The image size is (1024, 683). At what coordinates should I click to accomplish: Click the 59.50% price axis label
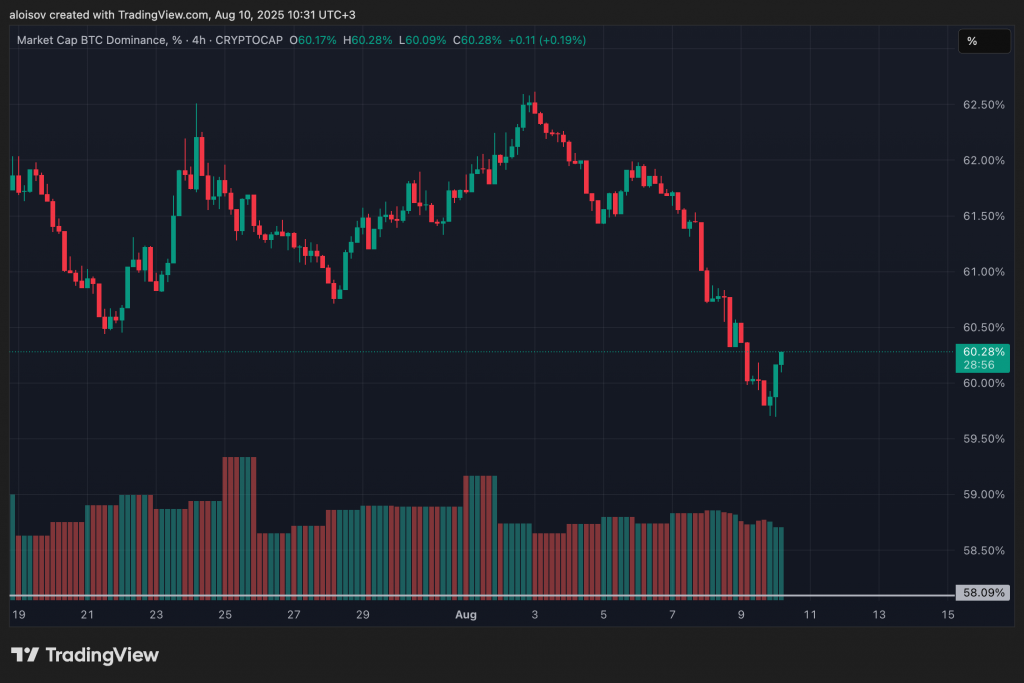pos(984,439)
